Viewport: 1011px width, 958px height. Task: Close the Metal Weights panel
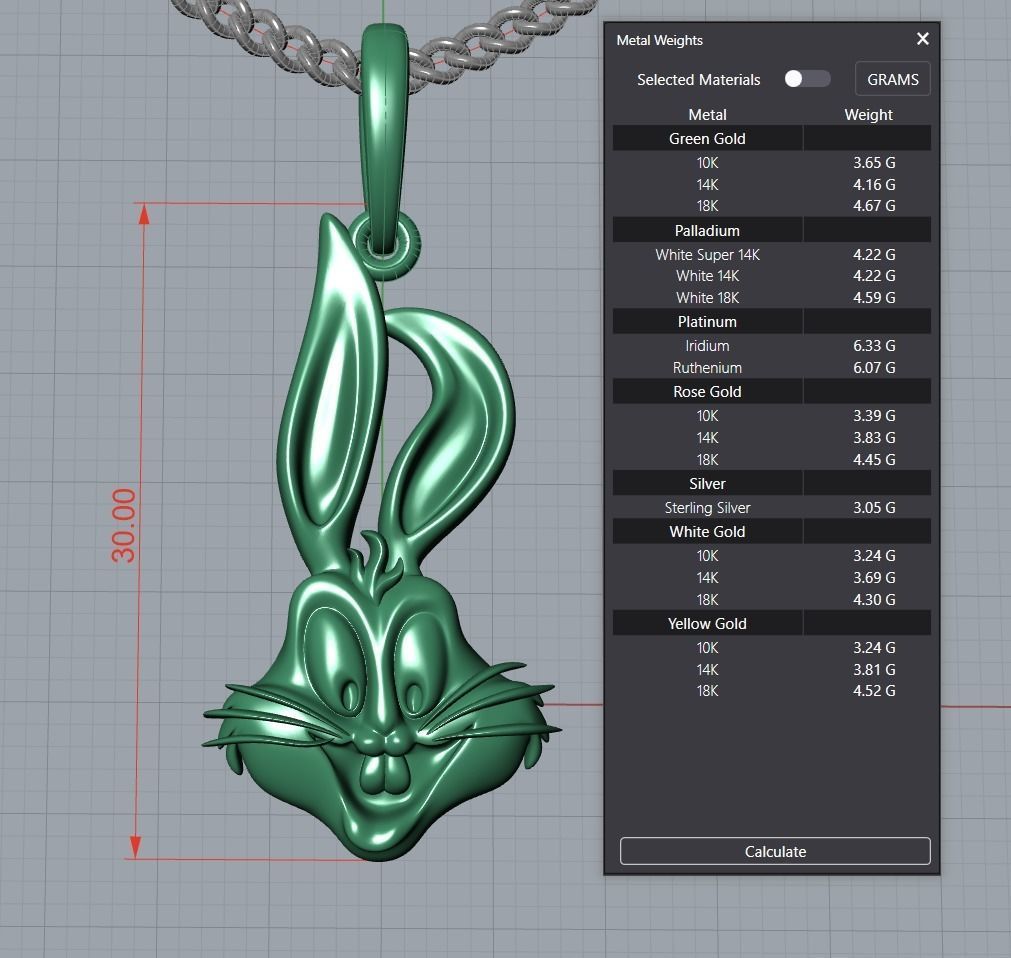[923, 39]
